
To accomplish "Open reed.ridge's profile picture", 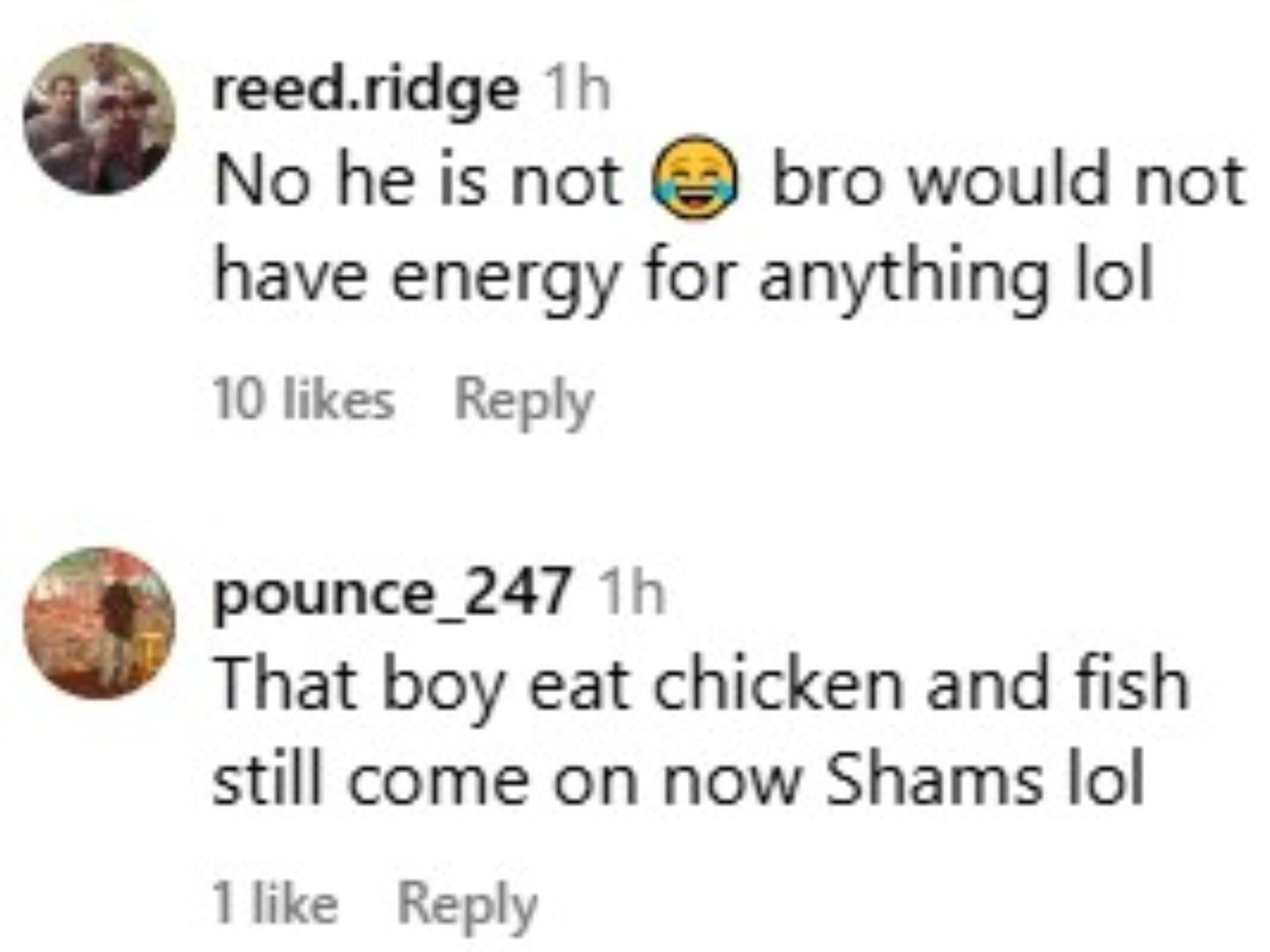I will pos(99,118).
